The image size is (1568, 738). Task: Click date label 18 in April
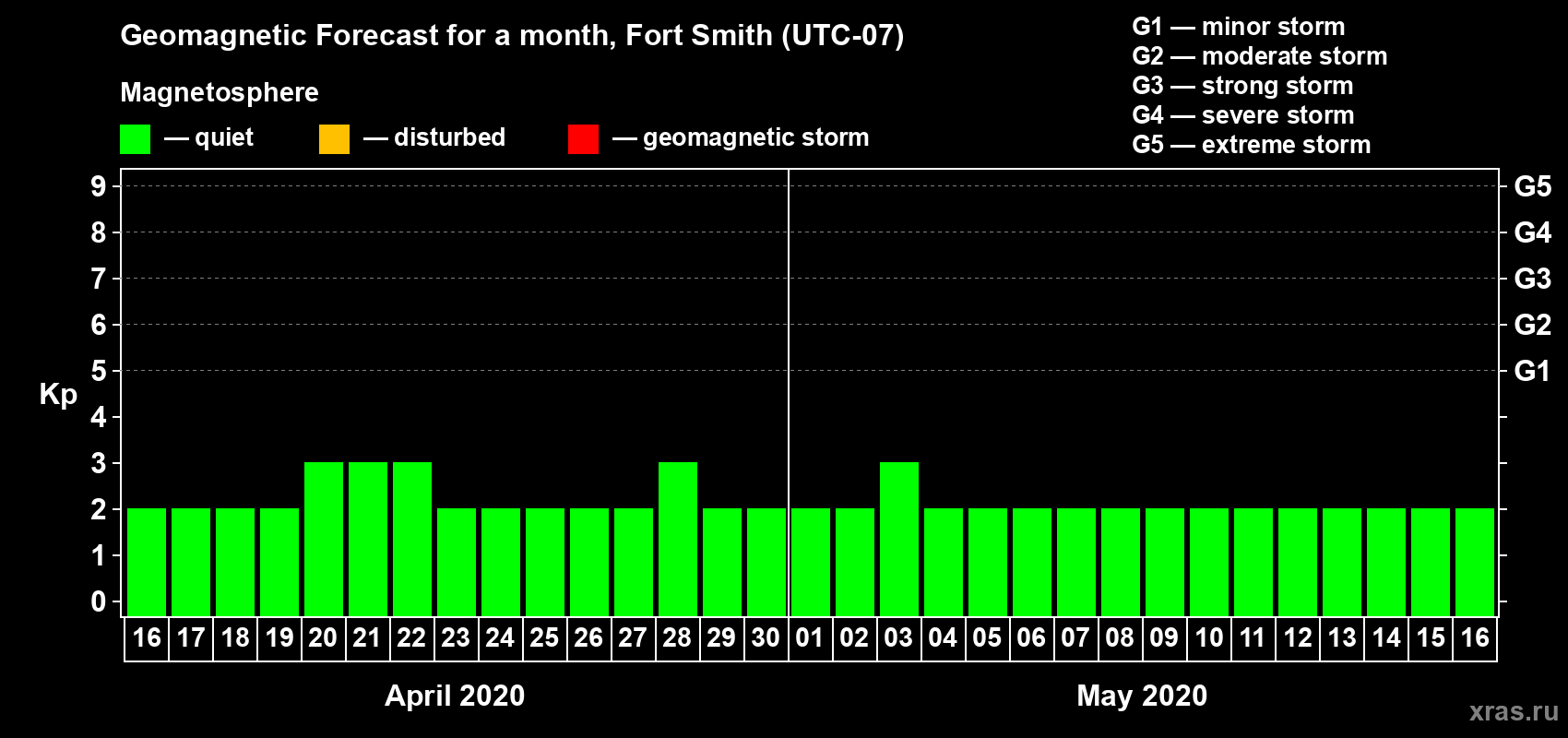tap(235, 637)
